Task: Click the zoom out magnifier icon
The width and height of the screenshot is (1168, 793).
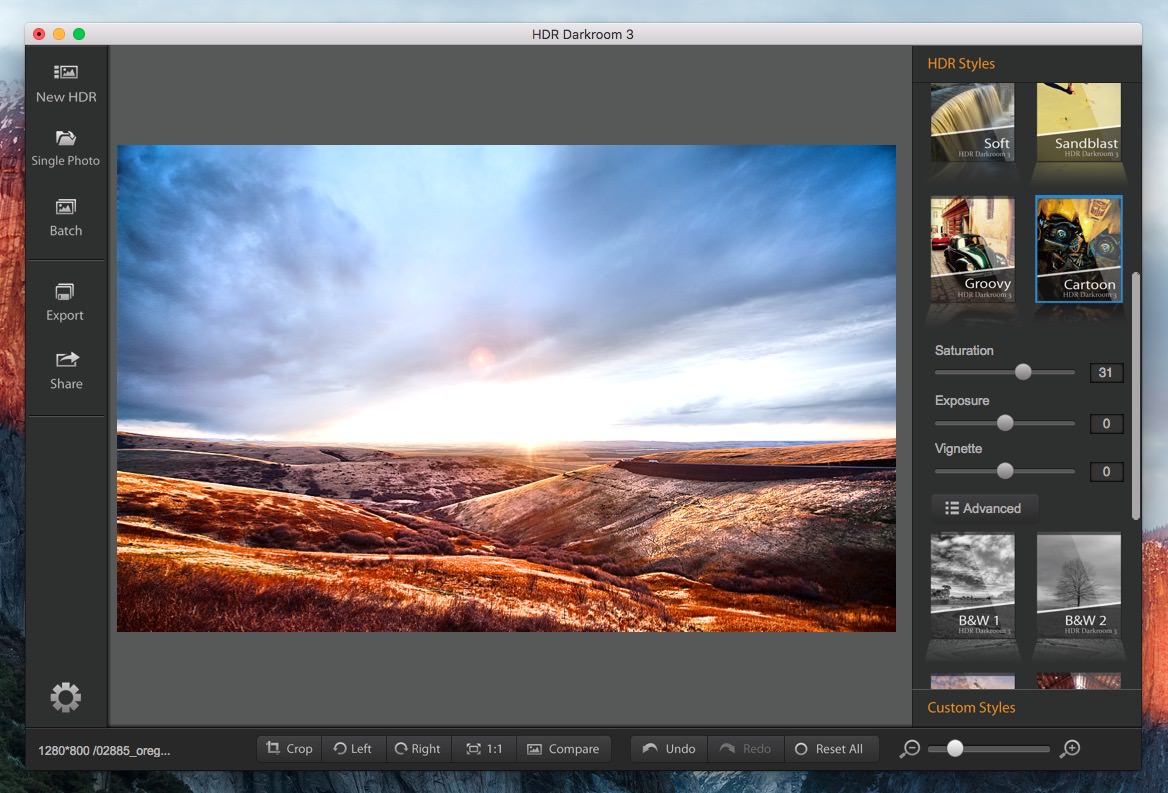Action: pyautogui.click(x=909, y=749)
